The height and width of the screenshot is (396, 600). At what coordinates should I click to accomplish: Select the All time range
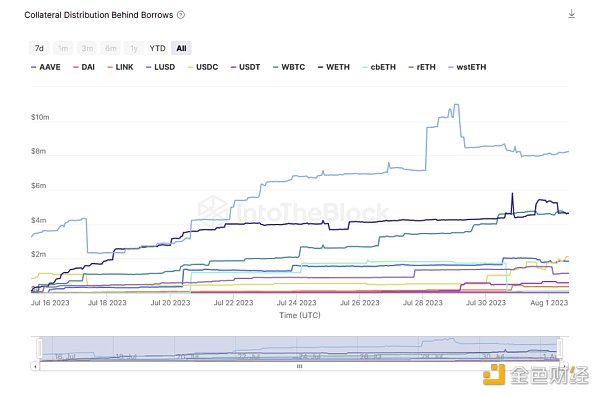181,48
